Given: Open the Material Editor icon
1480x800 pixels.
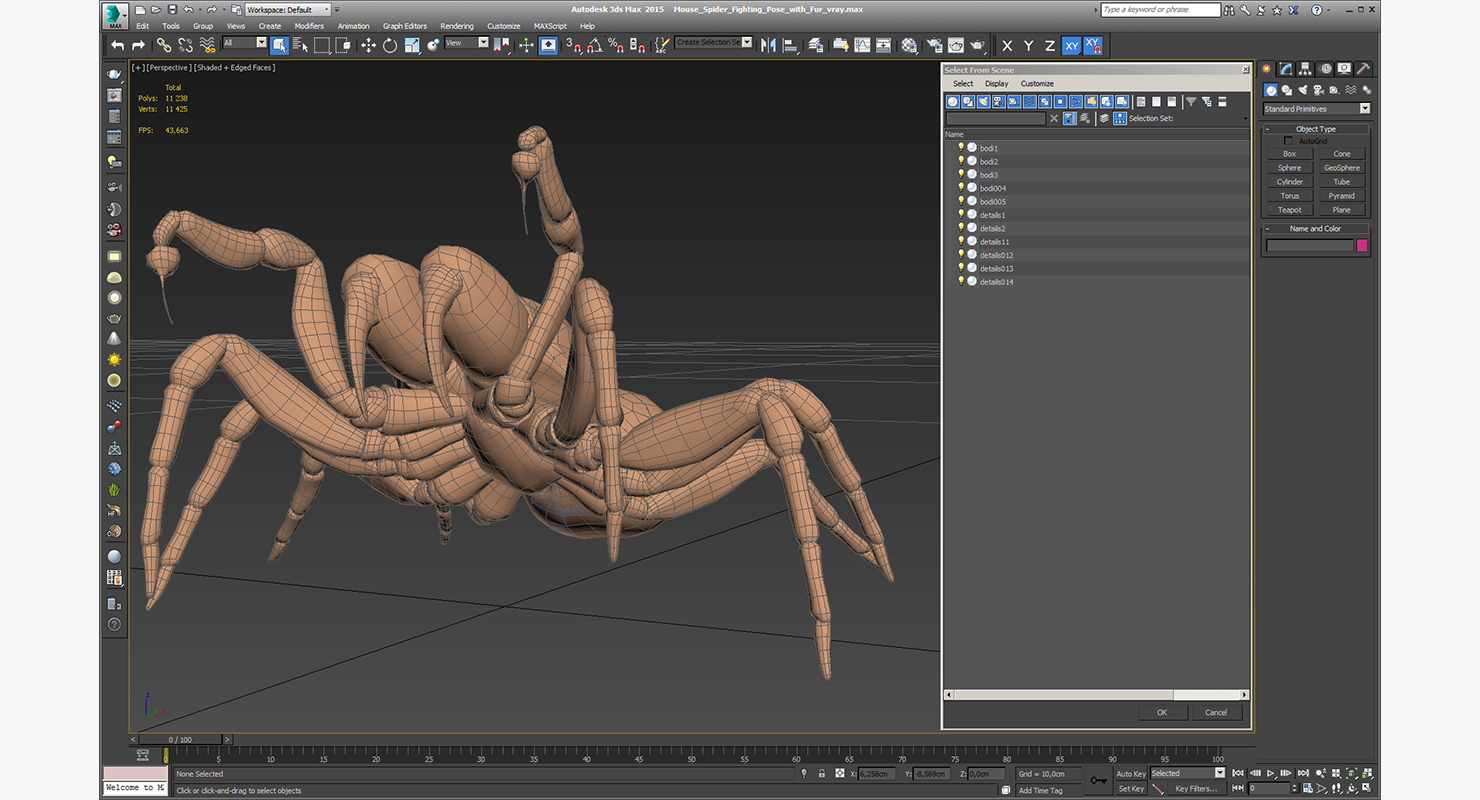Looking at the screenshot, I should click(x=909, y=45).
